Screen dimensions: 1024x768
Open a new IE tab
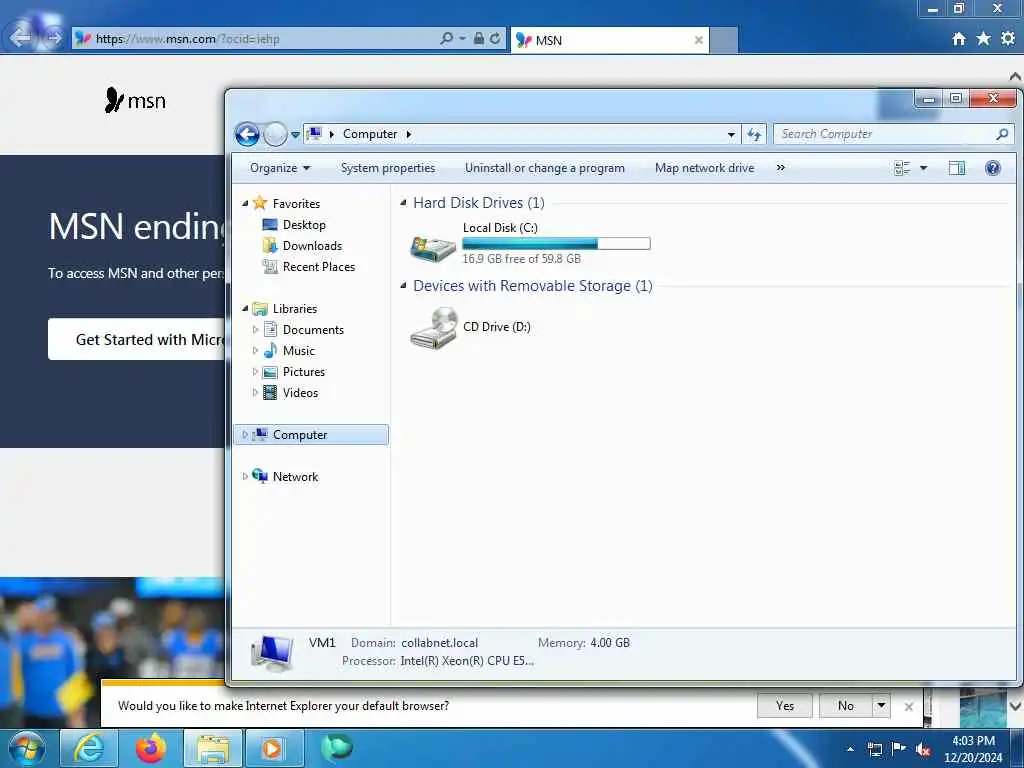724,40
